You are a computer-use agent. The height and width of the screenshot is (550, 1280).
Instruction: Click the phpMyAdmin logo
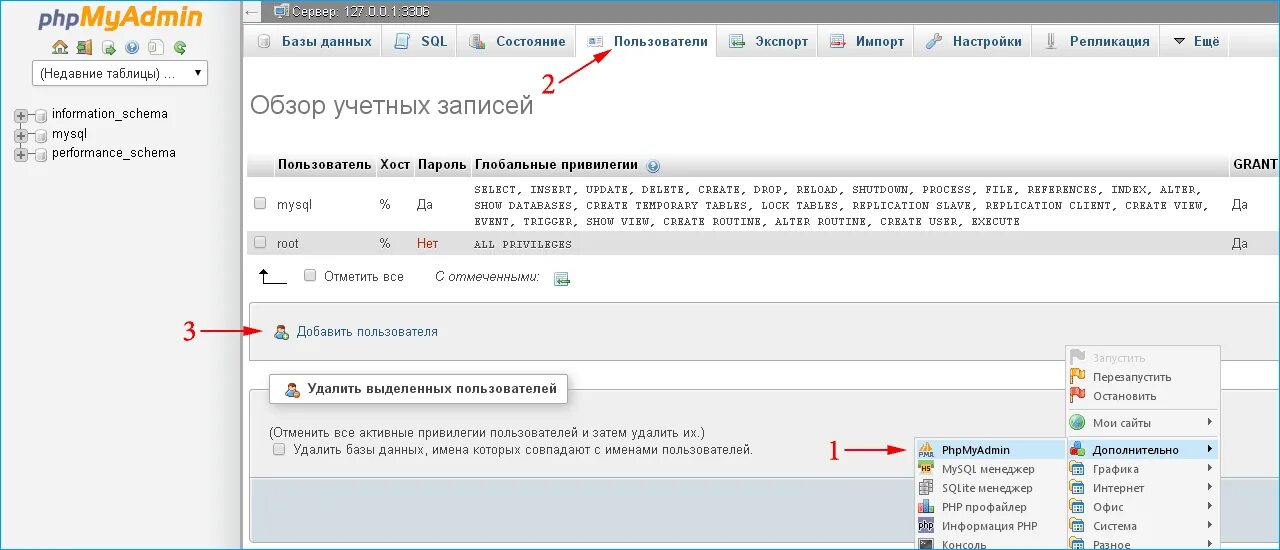pos(121,18)
